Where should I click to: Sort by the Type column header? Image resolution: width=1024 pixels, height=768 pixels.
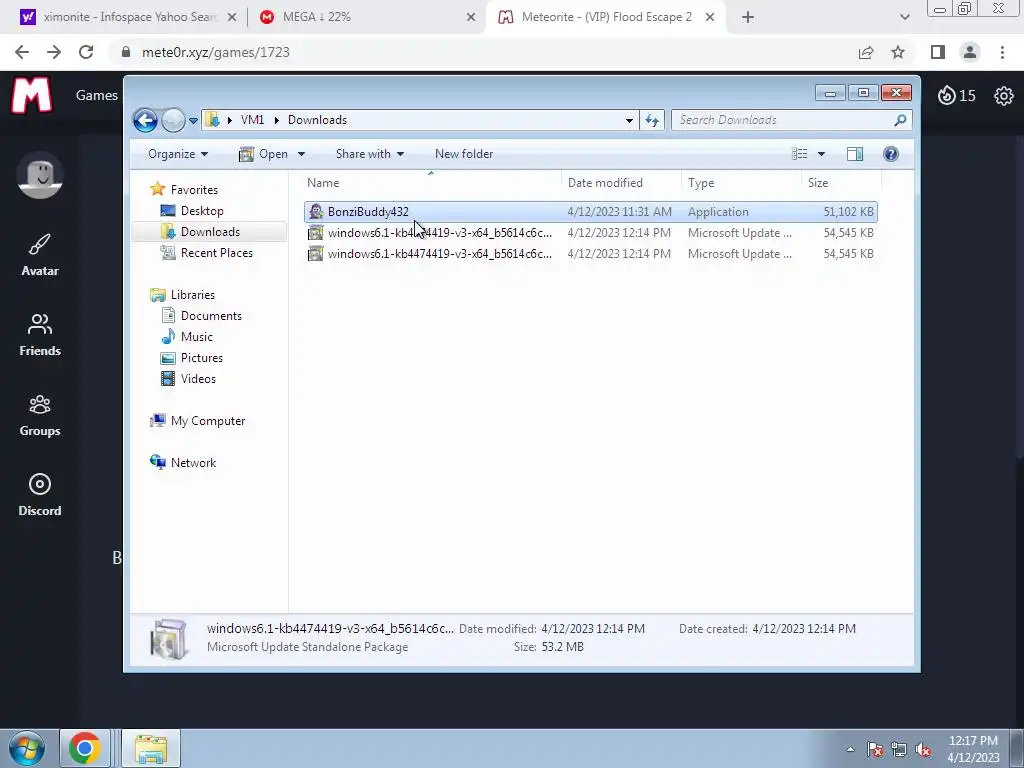tap(741, 183)
